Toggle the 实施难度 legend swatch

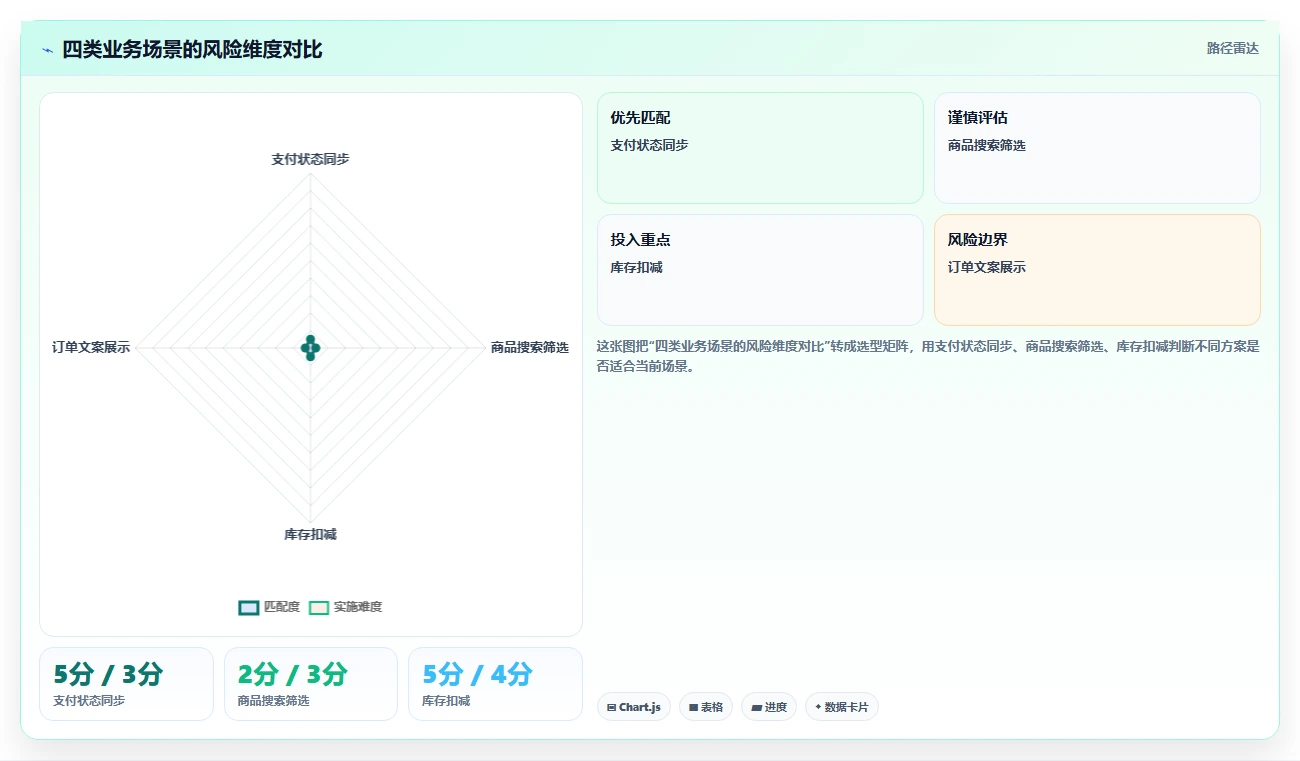pos(319,607)
